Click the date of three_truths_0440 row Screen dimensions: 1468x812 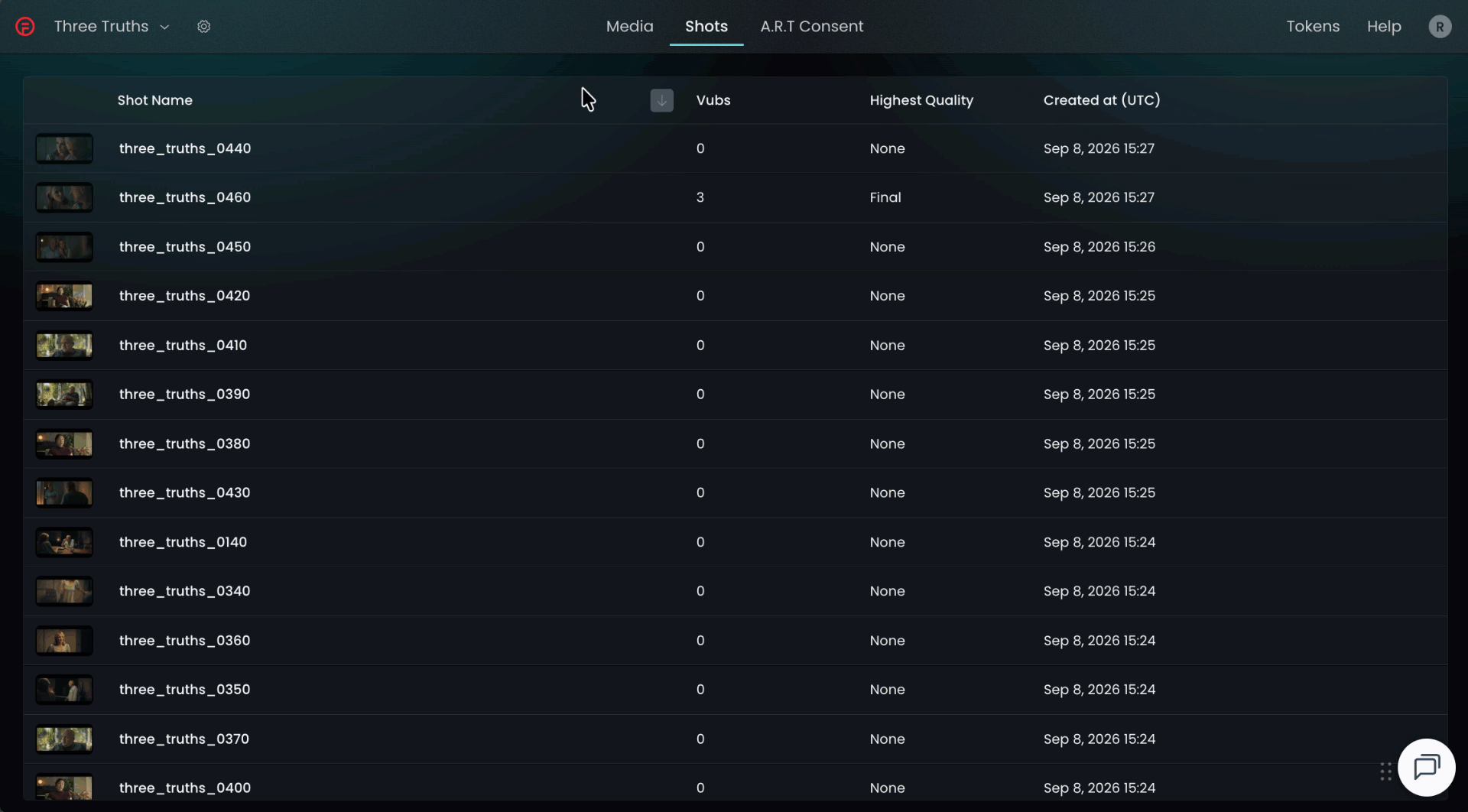coord(1099,148)
